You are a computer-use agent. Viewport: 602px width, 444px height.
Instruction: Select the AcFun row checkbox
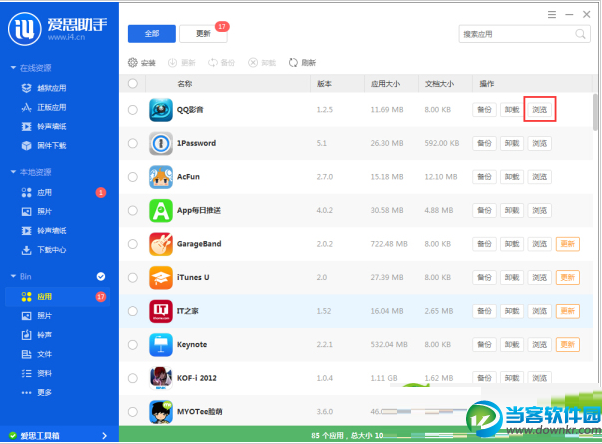point(133,177)
